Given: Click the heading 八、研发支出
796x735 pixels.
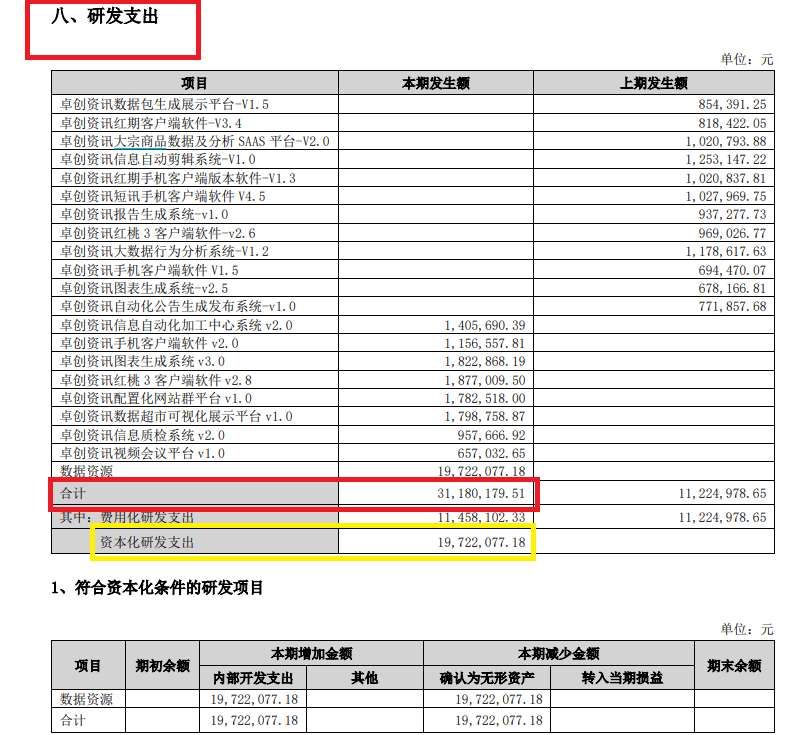Looking at the screenshot, I should (x=105, y=16).
